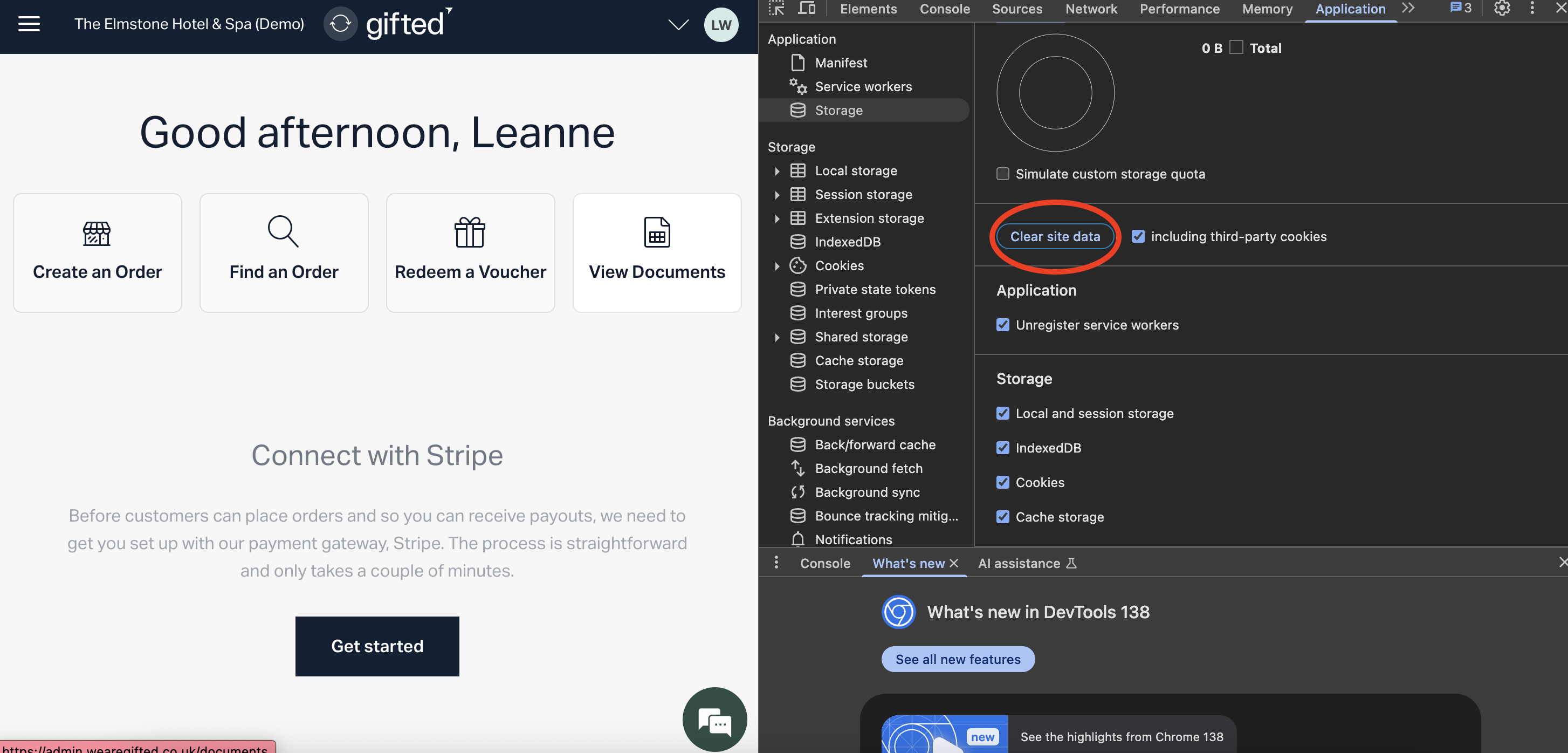This screenshot has width=1568, height=753.
Task: Select Storage under Application section
Action: [x=864, y=110]
